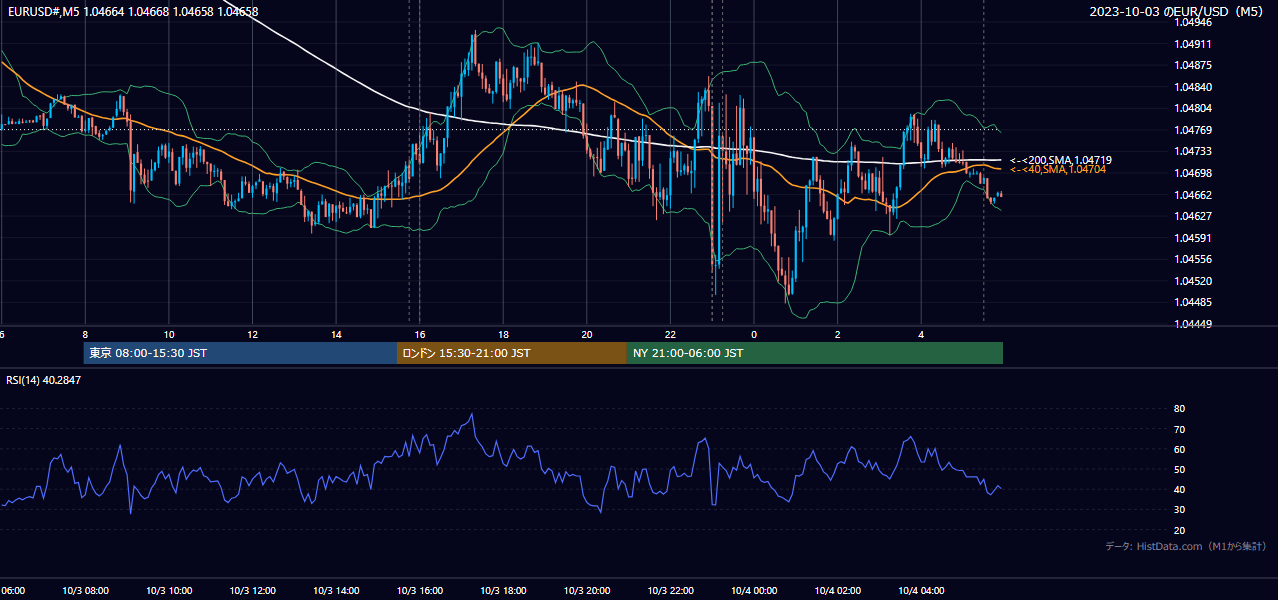The height and width of the screenshot is (600, 1278).
Task: Click price axis label 1.04911
Action: tap(1192, 44)
